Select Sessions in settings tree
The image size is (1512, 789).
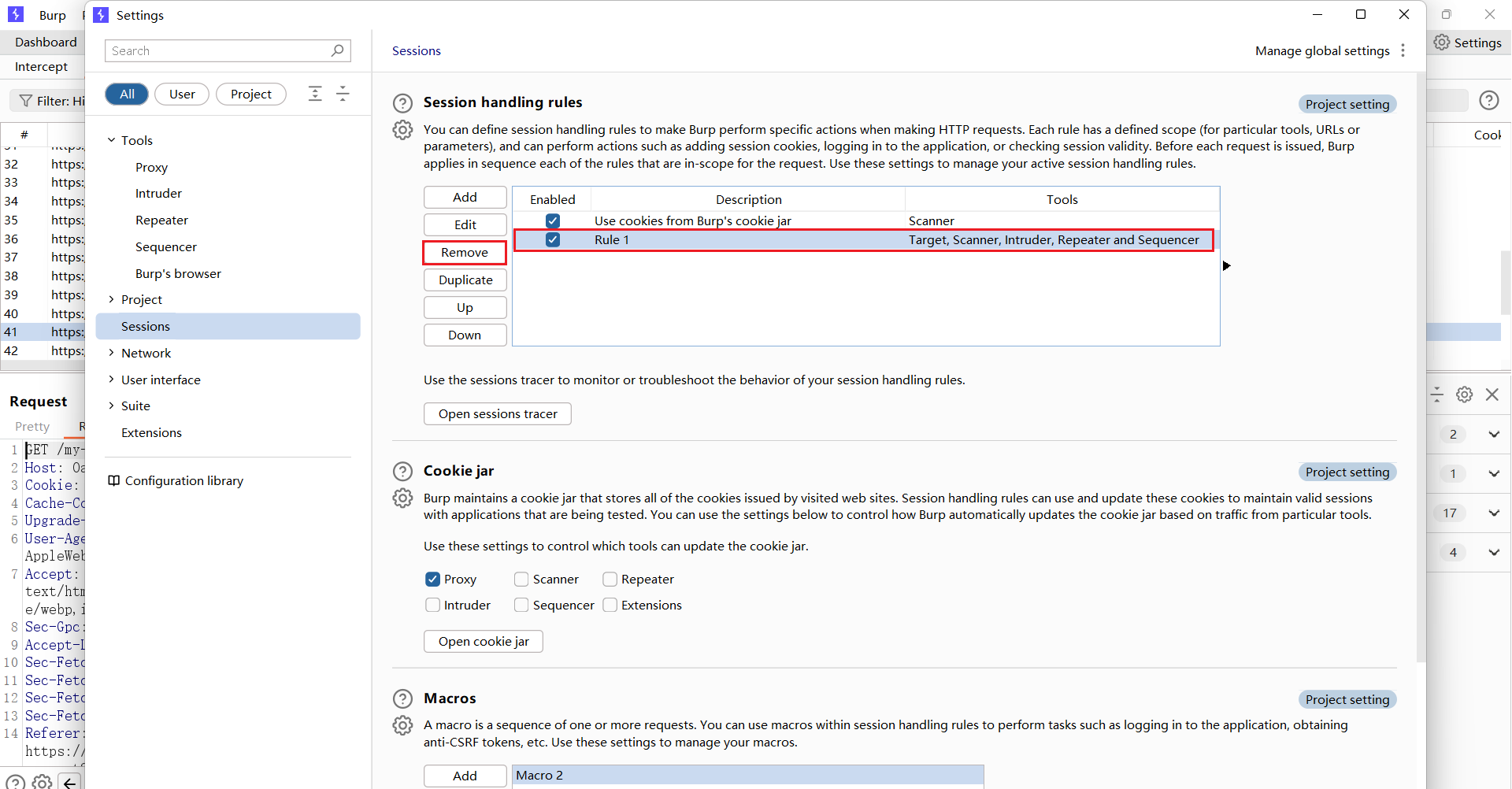(228, 326)
